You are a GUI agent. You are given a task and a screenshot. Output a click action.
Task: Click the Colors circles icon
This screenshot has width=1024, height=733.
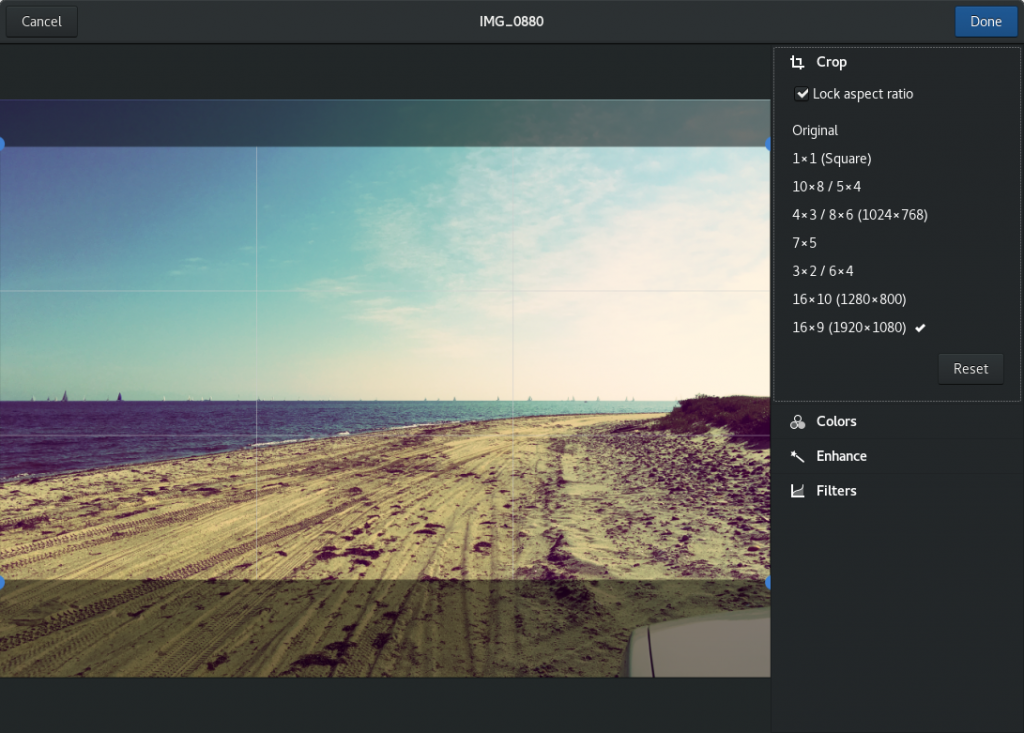797,422
